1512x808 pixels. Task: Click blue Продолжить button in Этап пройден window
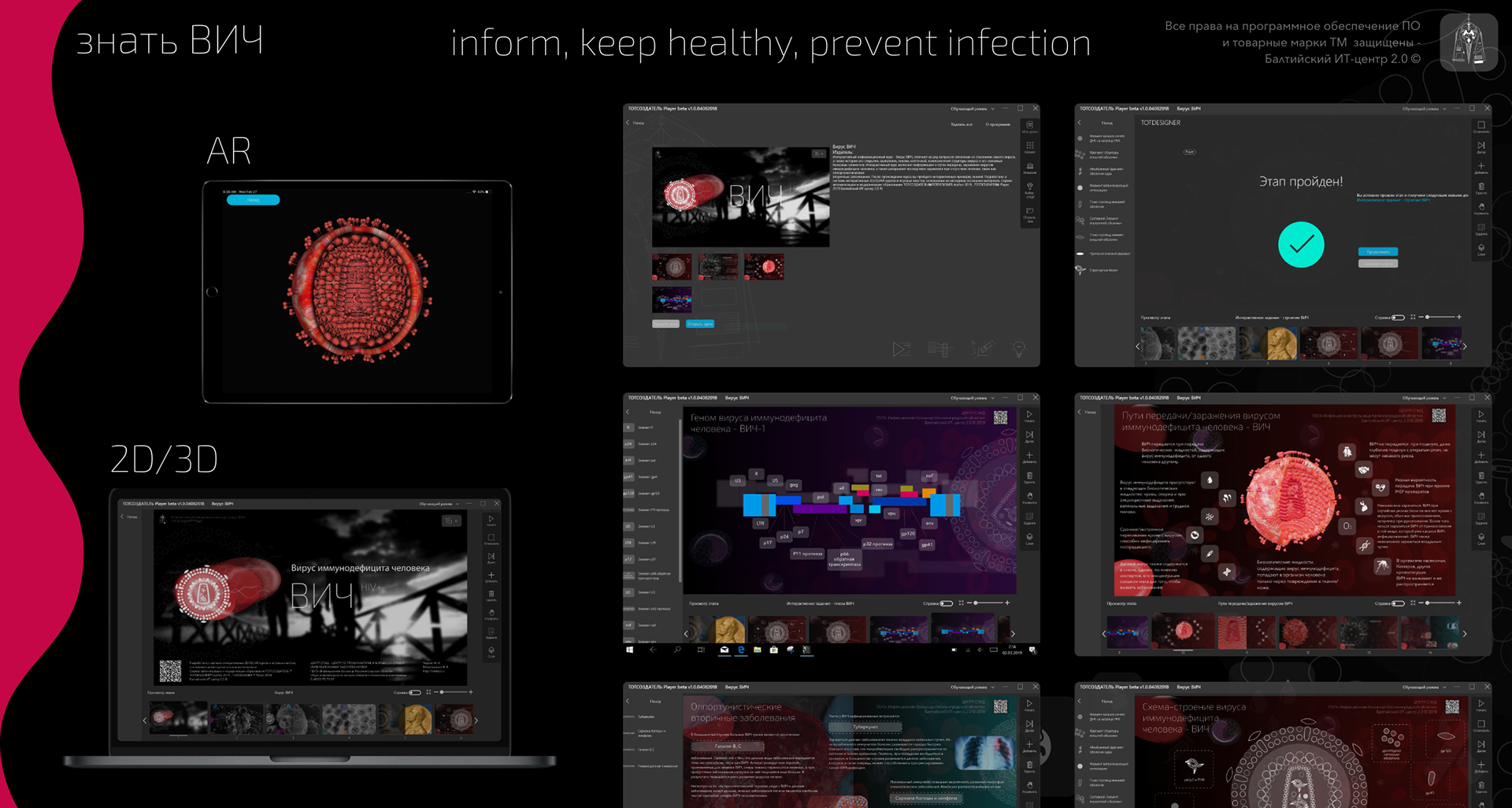(x=1378, y=252)
